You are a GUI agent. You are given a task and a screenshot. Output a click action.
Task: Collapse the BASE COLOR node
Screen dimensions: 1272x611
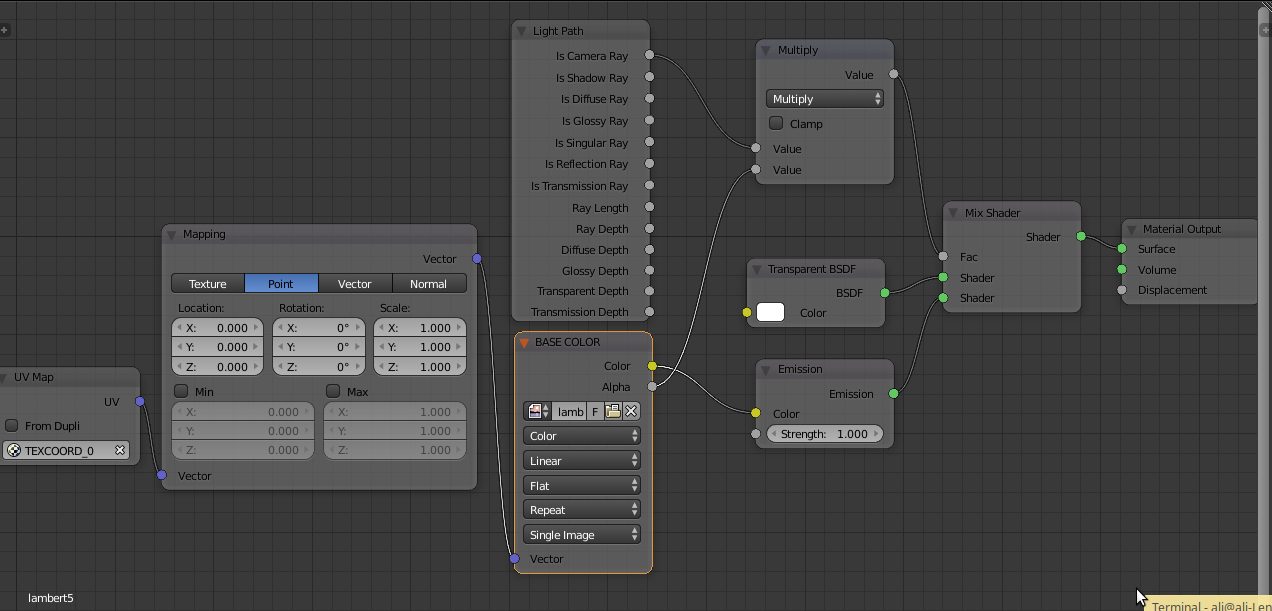pyautogui.click(x=523, y=342)
